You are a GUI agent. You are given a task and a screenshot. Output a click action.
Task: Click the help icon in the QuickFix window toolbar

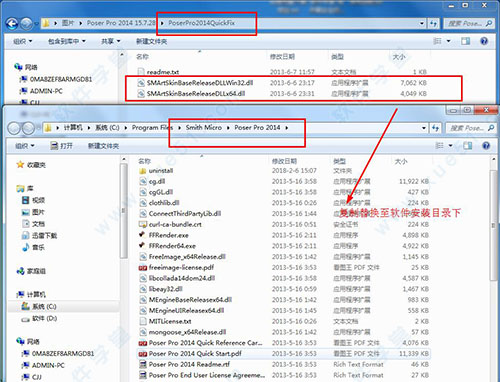coord(484,41)
